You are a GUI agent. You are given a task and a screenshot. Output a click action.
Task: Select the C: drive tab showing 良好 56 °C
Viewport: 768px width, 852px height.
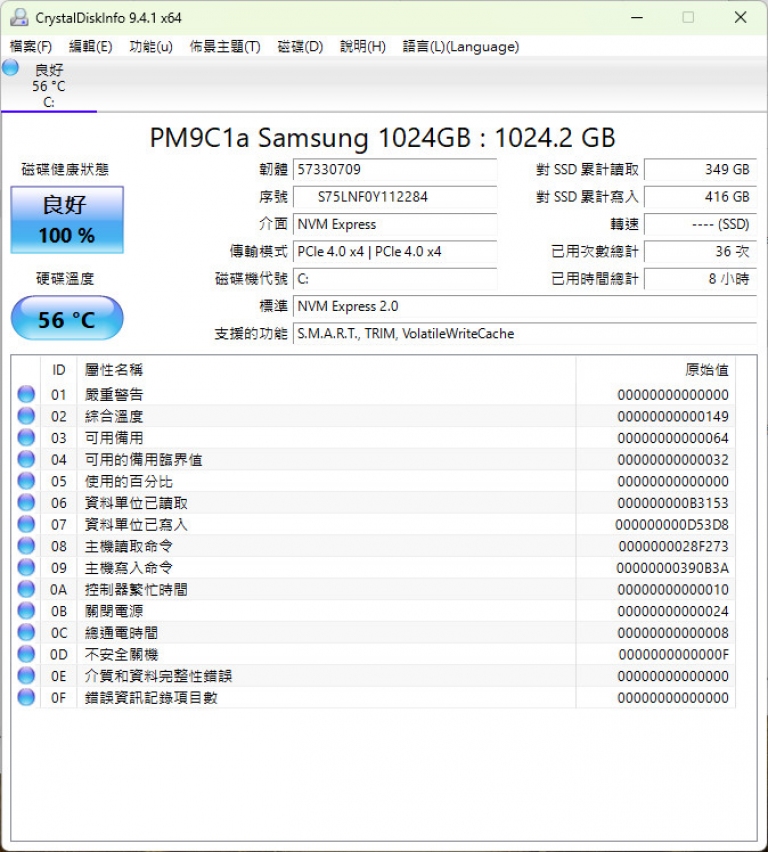pos(49,85)
